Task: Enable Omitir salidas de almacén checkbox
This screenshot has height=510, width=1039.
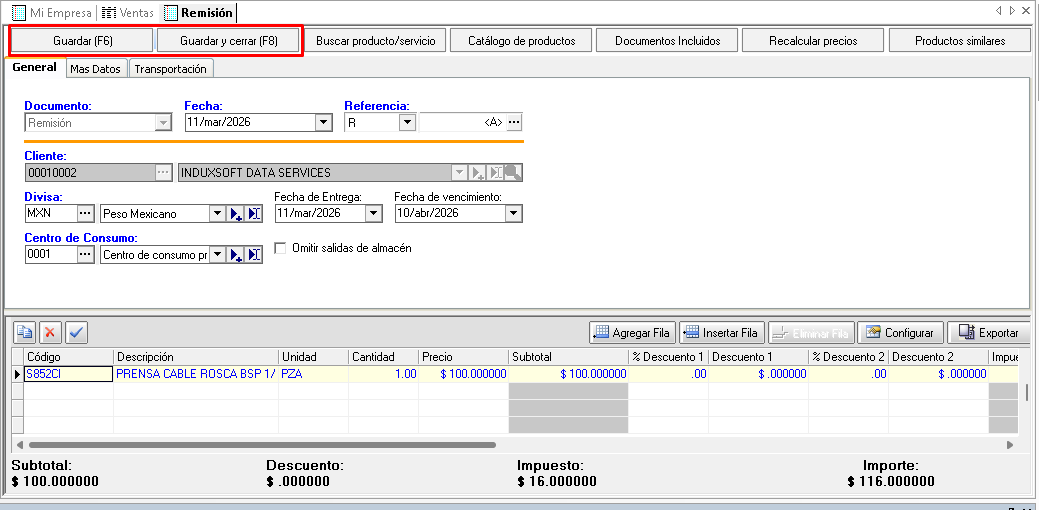Action: 280,248
